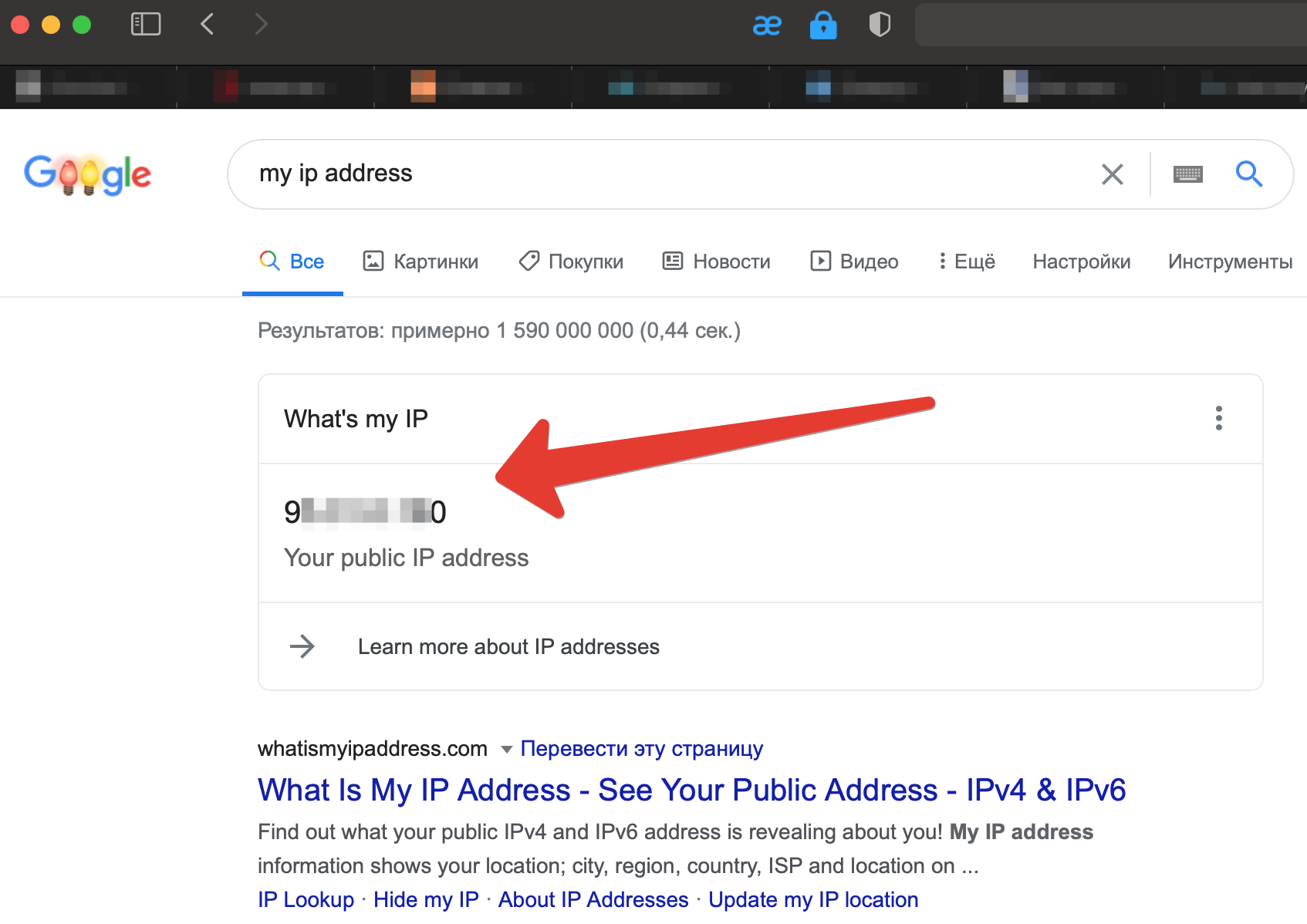Image resolution: width=1307 pixels, height=924 pixels.
Task: Open the blue 'ae' extension icon
Action: click(x=767, y=25)
